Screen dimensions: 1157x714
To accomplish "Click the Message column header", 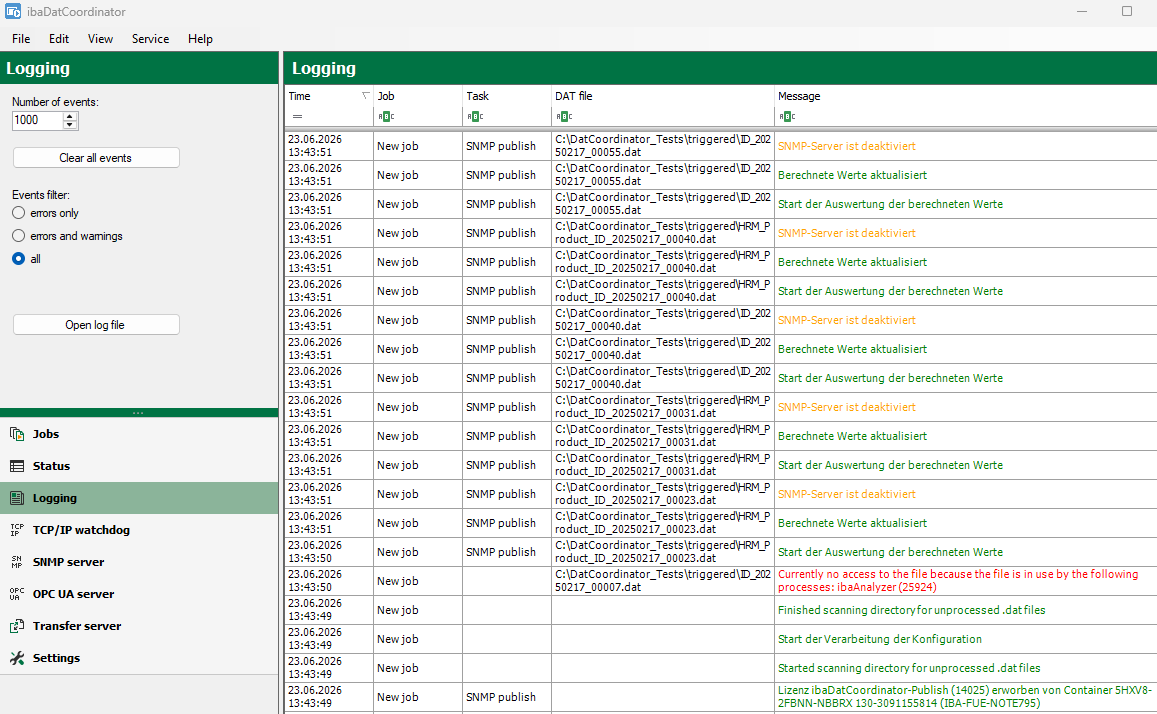I will point(965,96).
